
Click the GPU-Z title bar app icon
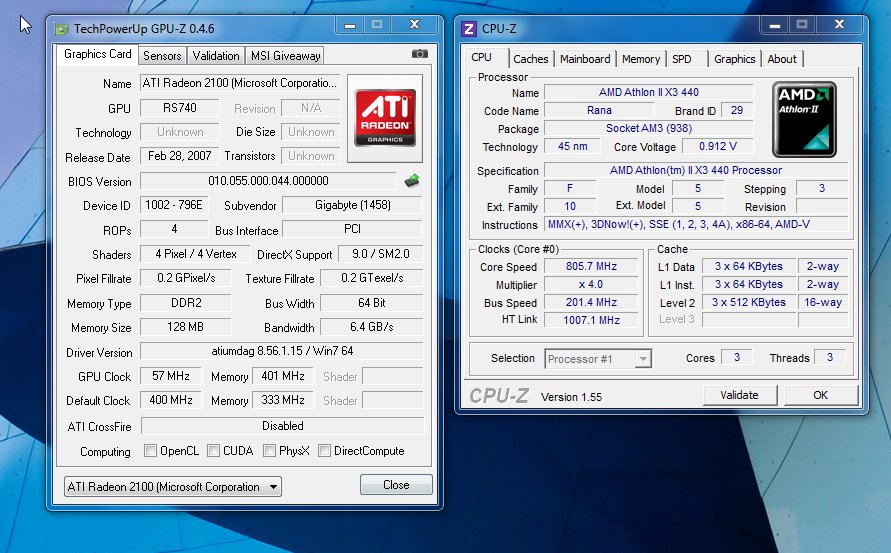61,28
